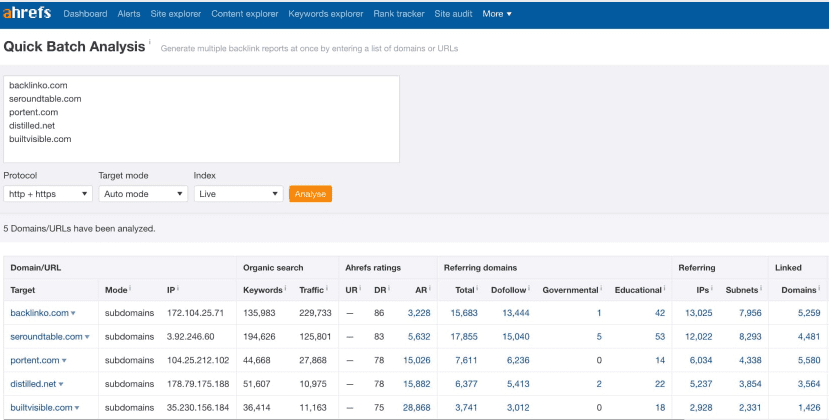Click the domains list text area
Viewport: 829px width, 420px height.
point(201,119)
